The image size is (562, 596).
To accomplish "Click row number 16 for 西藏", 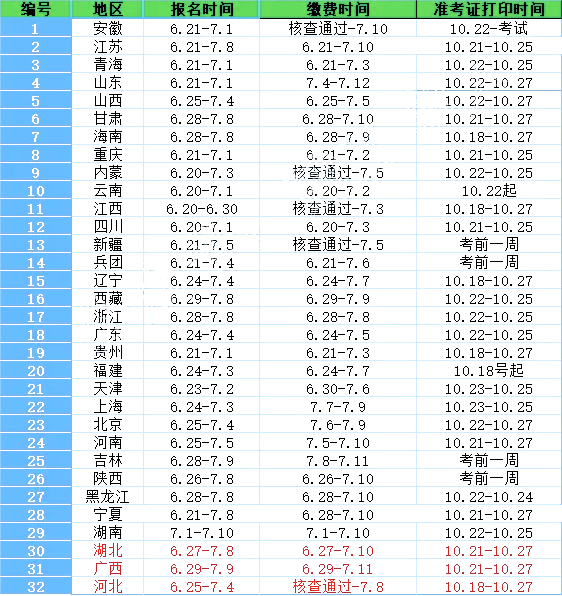I will (36, 299).
